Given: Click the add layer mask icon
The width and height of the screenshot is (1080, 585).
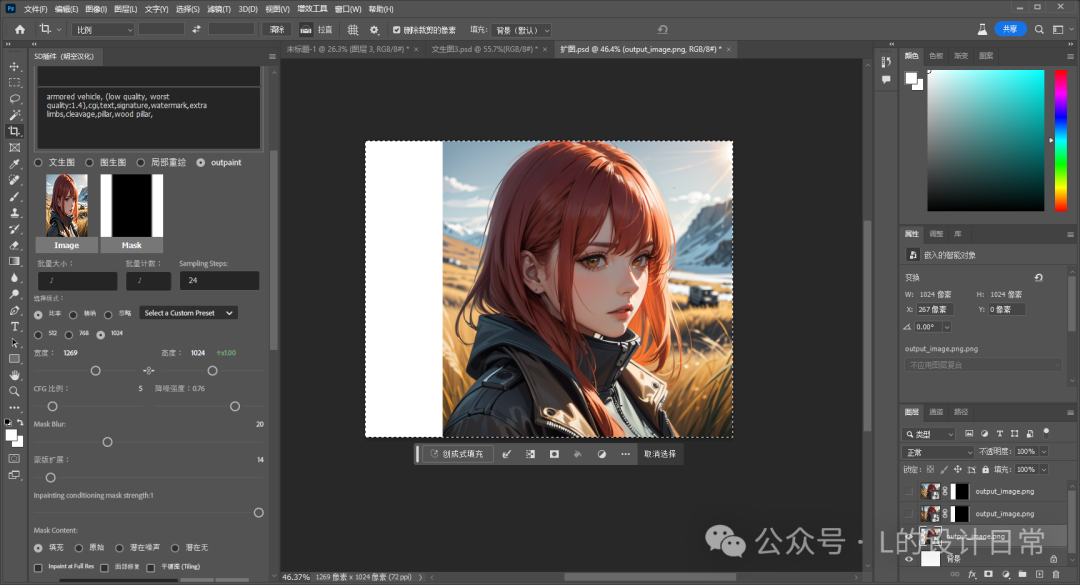Looking at the screenshot, I should coord(988,573).
